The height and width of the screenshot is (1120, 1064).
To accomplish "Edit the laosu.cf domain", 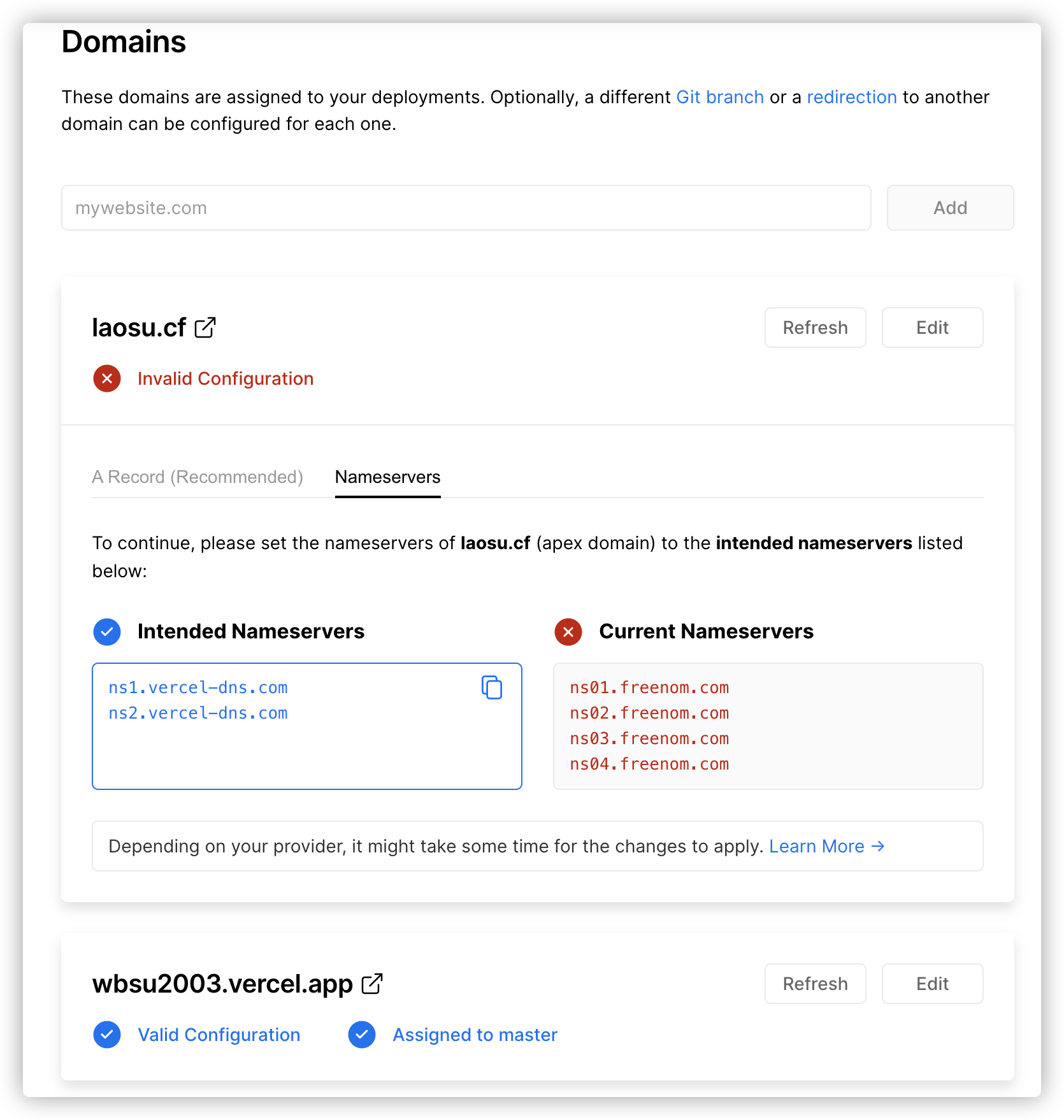I will (932, 327).
